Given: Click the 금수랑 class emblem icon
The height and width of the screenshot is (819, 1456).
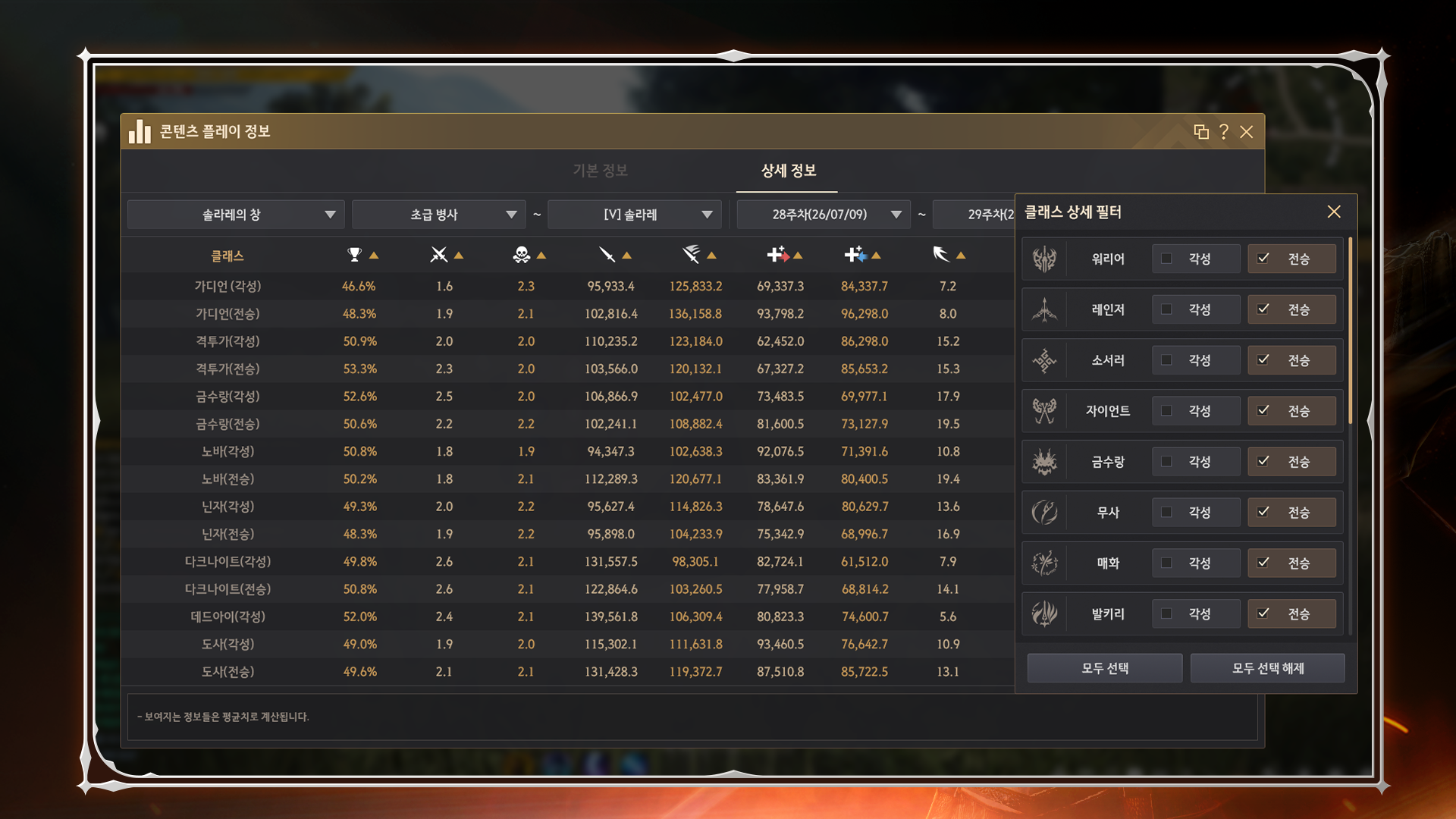Looking at the screenshot, I should [x=1044, y=462].
